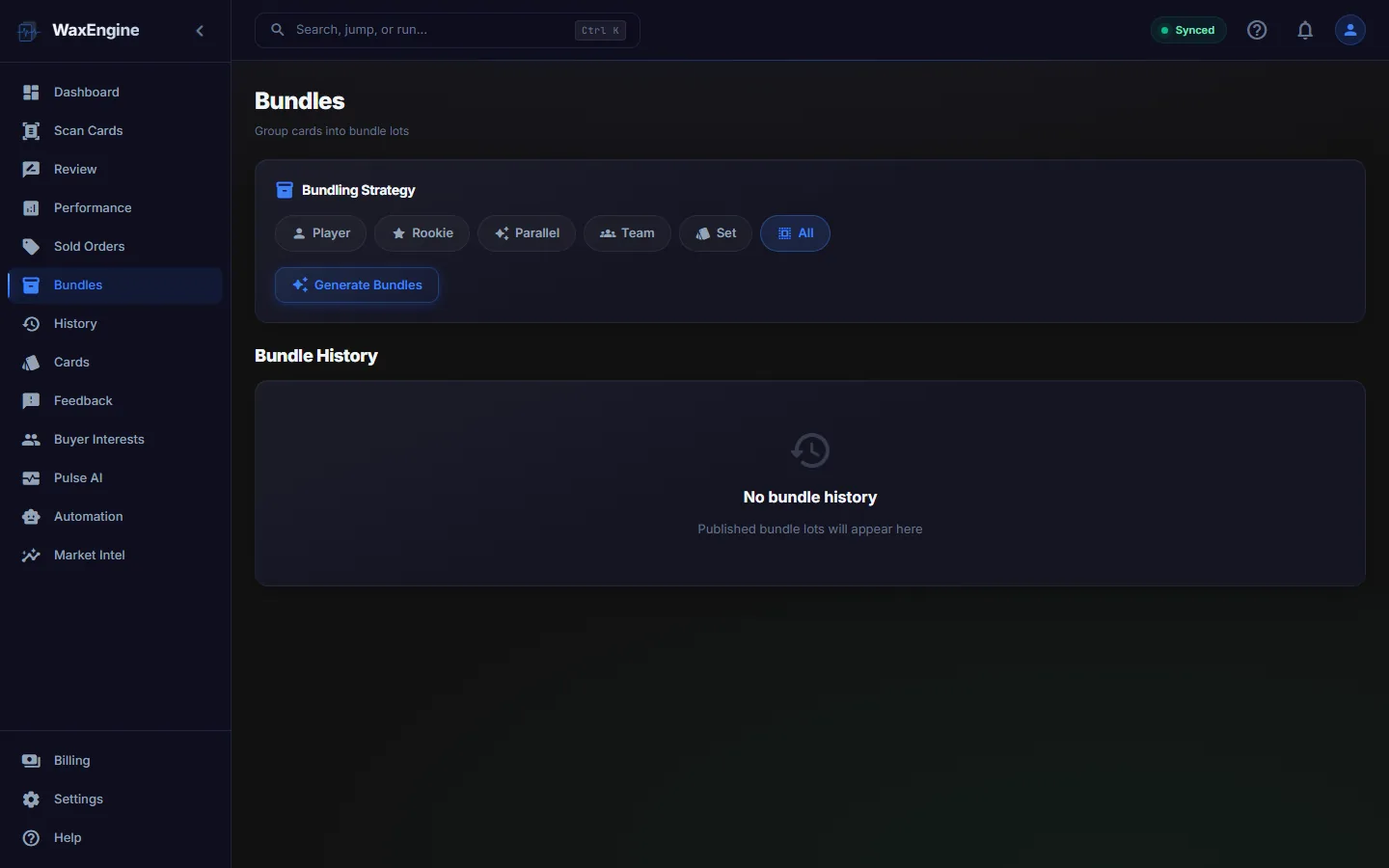The width and height of the screenshot is (1389, 868).
Task: Click the empty bundle history clock icon
Action: tap(810, 450)
